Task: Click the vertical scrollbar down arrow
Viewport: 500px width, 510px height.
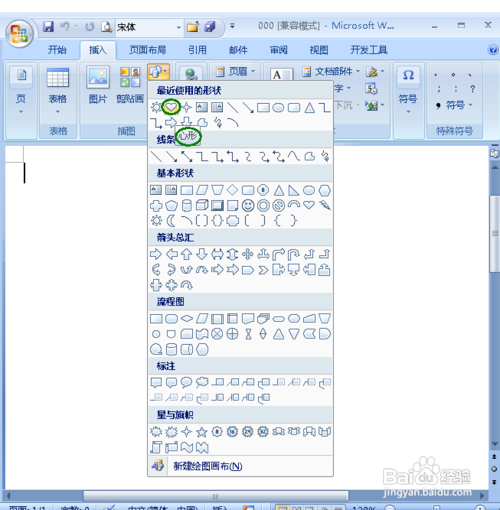Action: pos(495,444)
